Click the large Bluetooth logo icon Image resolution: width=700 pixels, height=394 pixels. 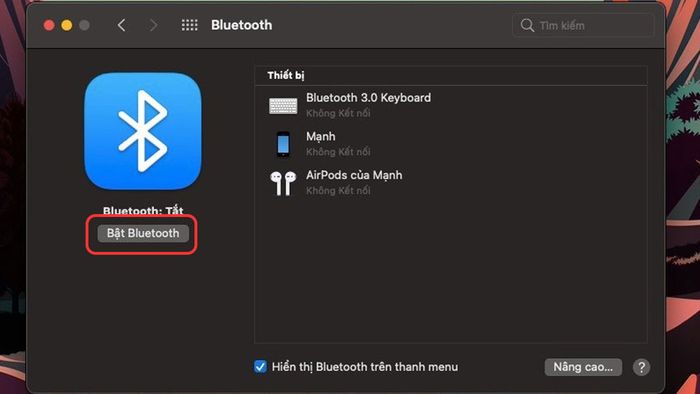(x=143, y=131)
